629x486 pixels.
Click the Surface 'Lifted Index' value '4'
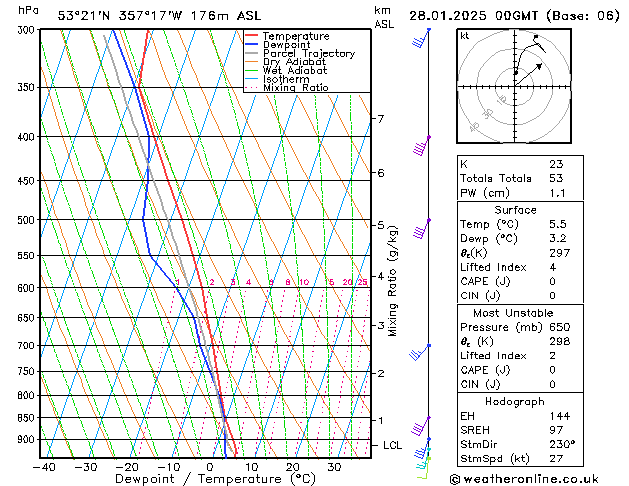tap(553, 267)
